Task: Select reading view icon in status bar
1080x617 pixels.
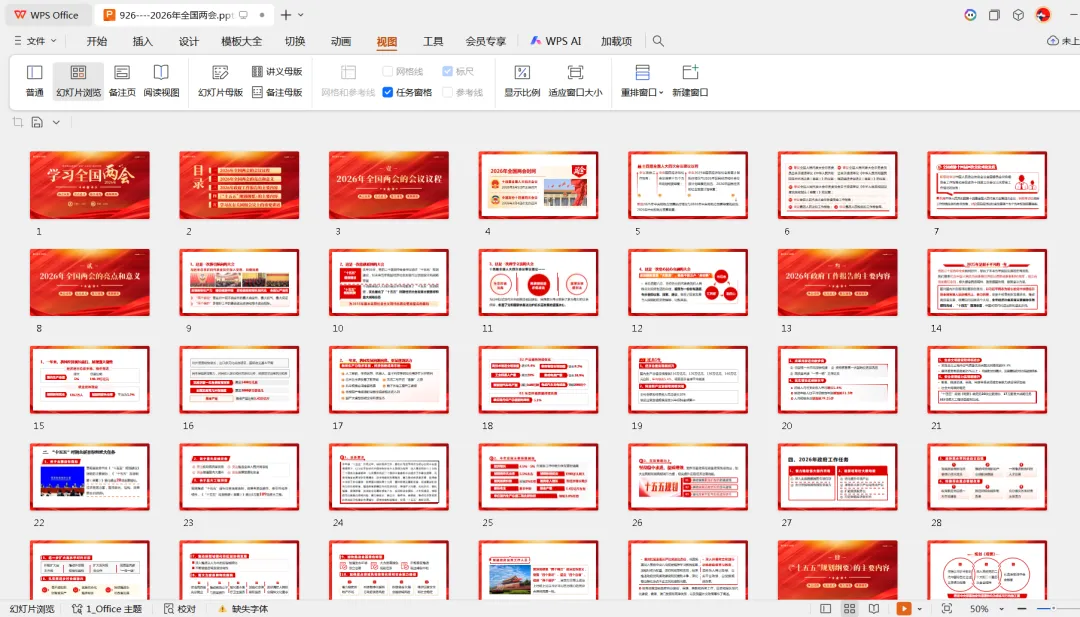Action: point(873,609)
